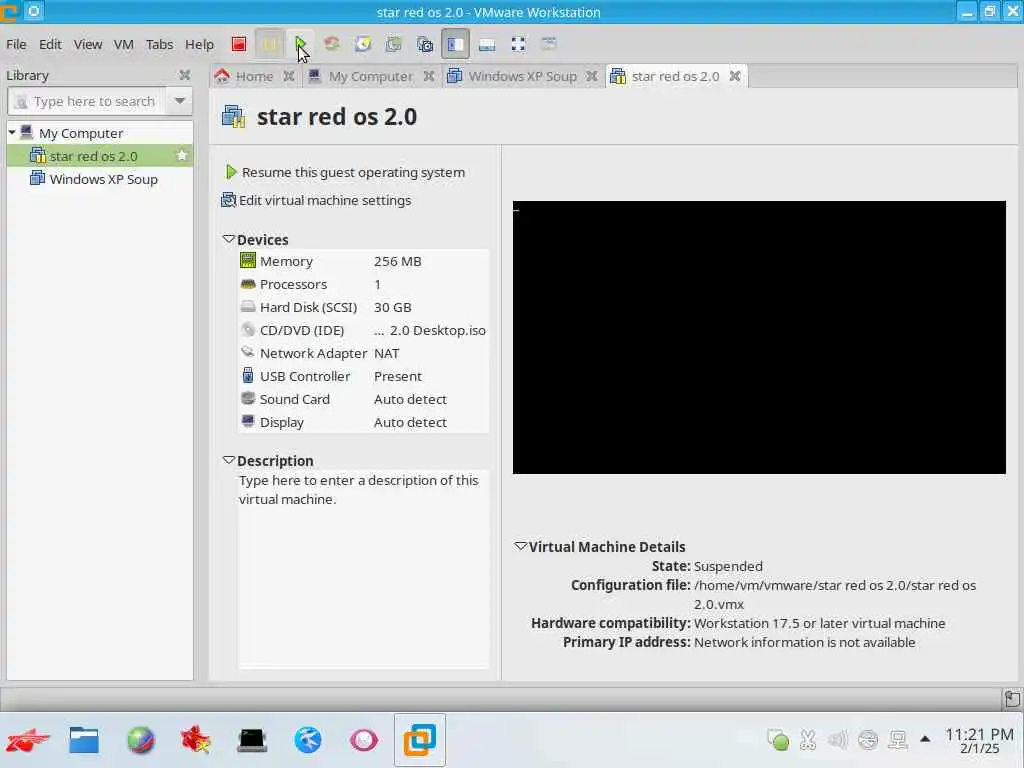Open the Tabs menu
The height and width of the screenshot is (768, 1024).
click(x=159, y=44)
